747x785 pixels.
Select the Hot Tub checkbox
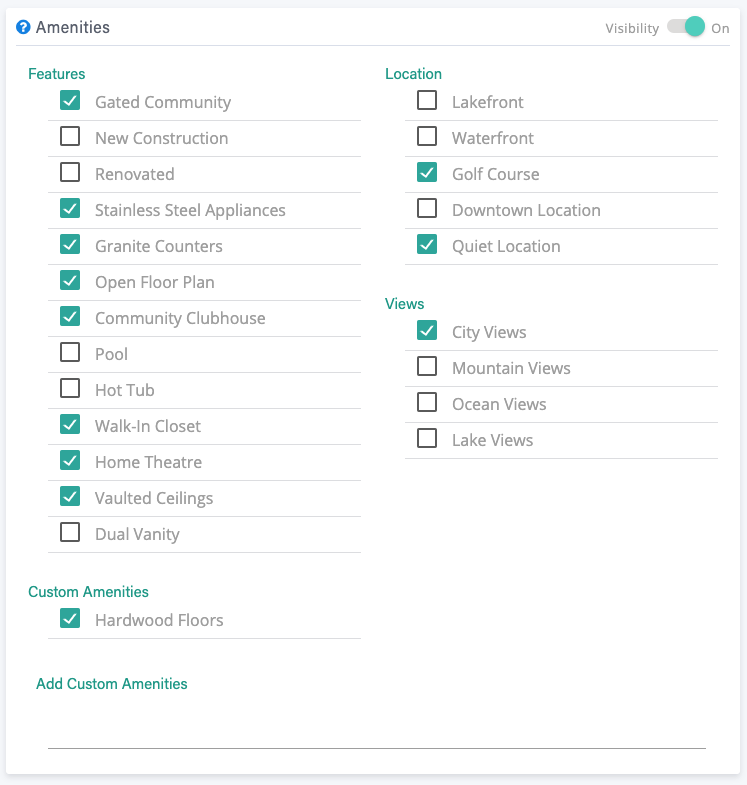coord(70,388)
